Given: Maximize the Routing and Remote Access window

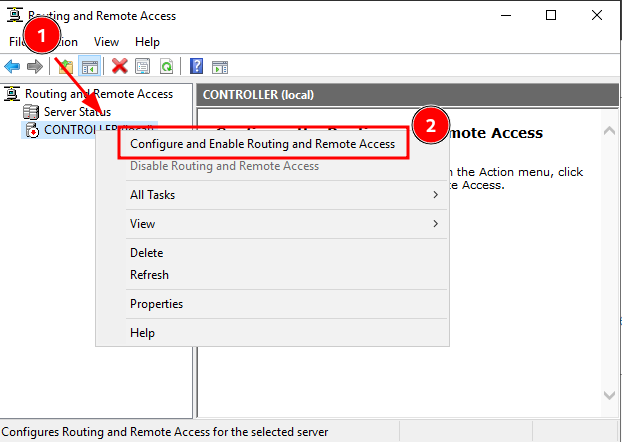Looking at the screenshot, I should click(551, 15).
